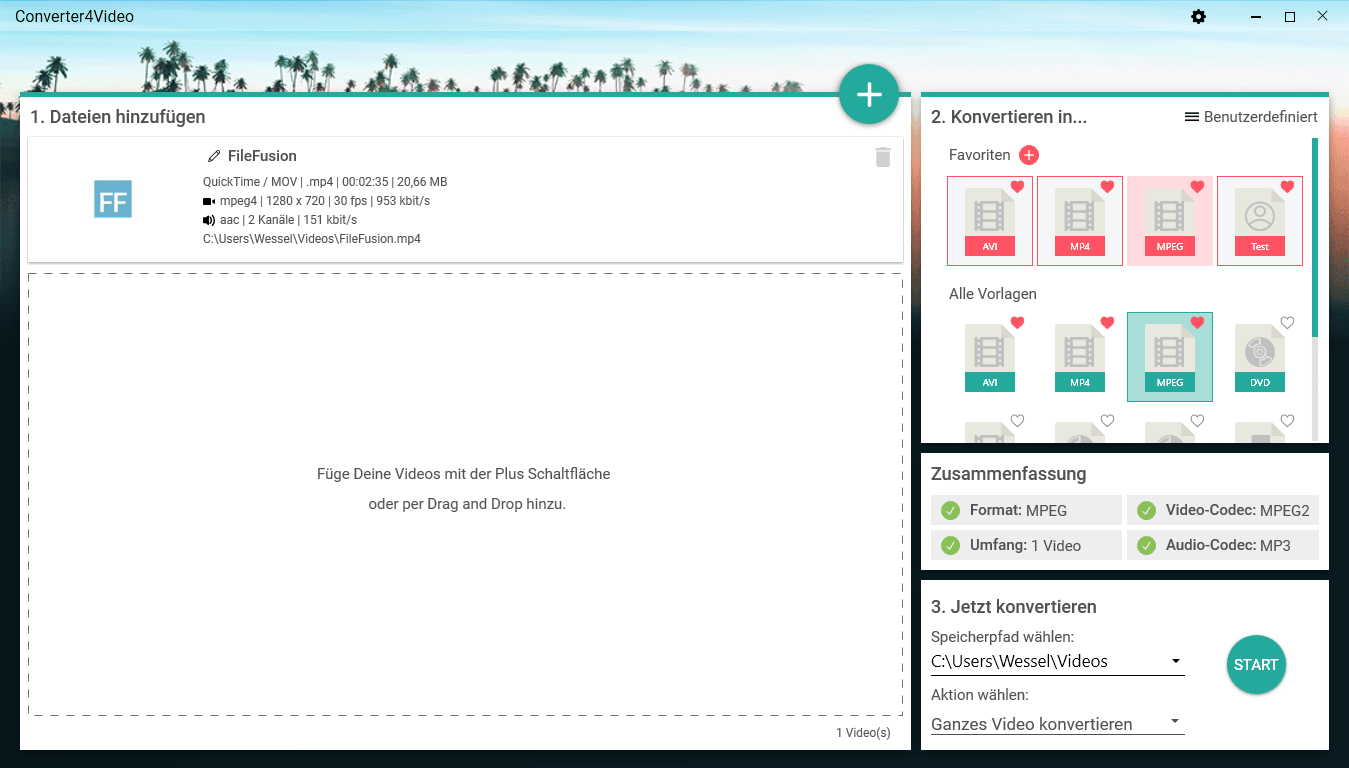
Task: Expand the Speicherpfad wählen dropdown
Action: [1176, 661]
